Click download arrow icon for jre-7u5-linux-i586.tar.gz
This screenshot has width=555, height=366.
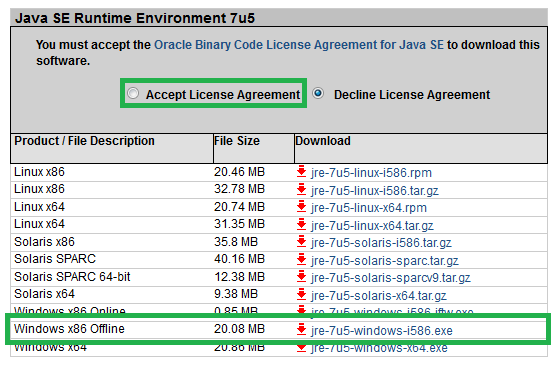[x=301, y=189]
